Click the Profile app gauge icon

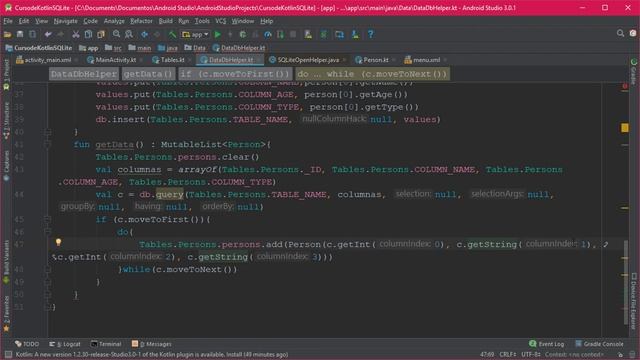(x=268, y=35)
